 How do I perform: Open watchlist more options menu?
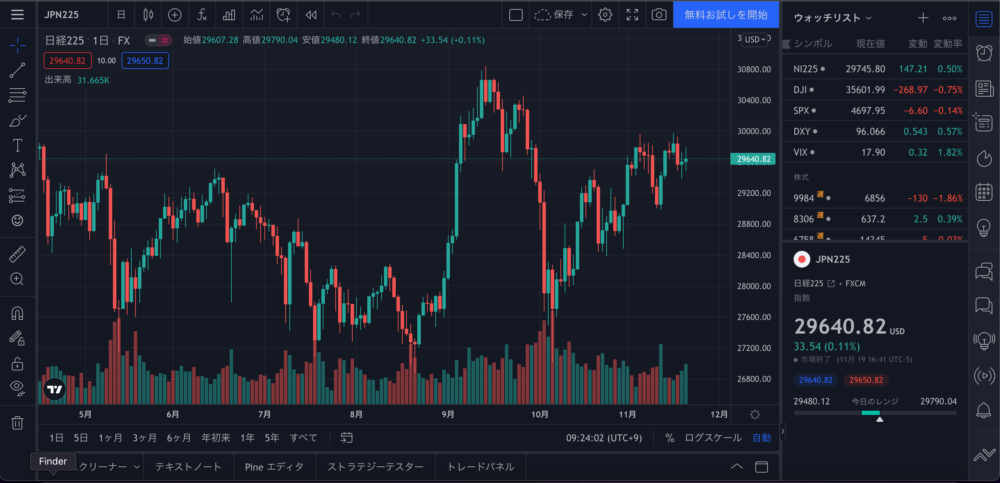point(950,18)
